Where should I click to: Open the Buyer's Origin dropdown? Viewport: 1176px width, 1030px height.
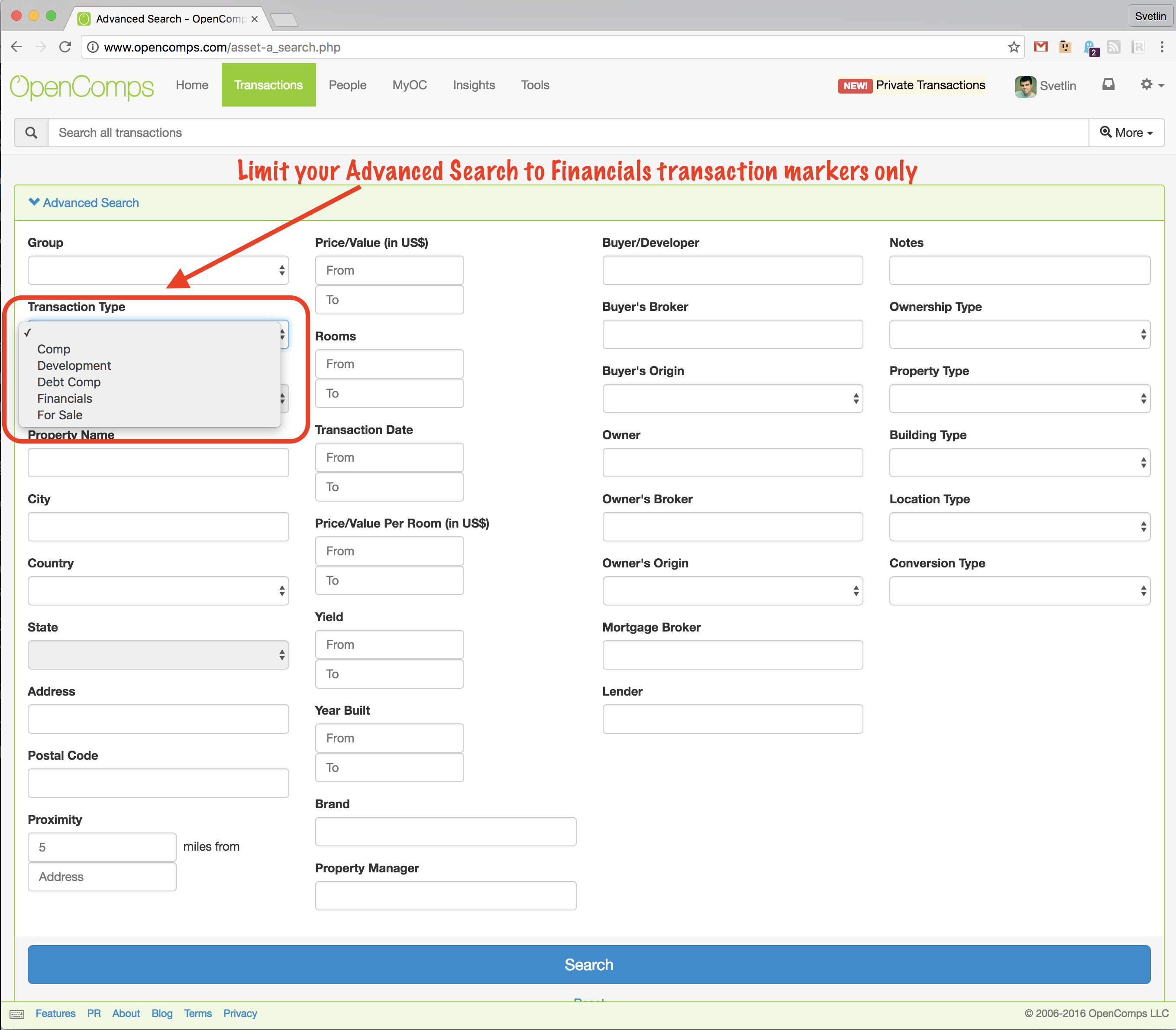pyautogui.click(x=733, y=398)
